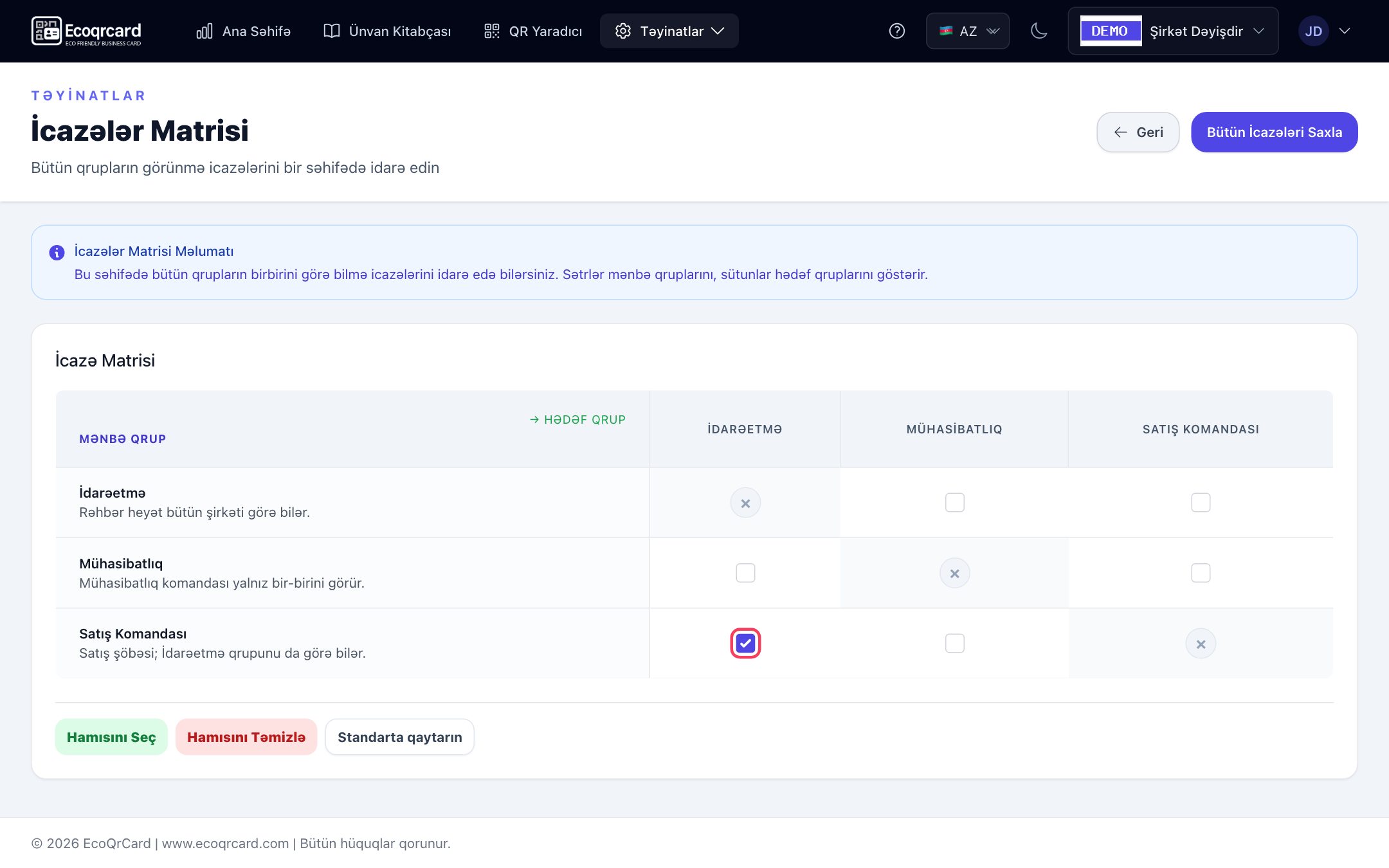Go to QR Yaradıcı in navigation
This screenshot has height=868, width=1389.
point(533,31)
